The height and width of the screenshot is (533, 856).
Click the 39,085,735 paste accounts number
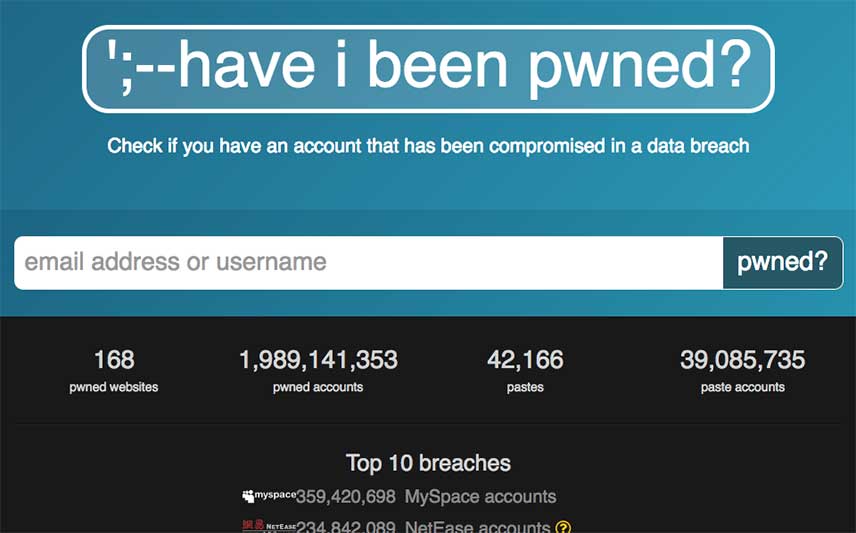tap(742, 360)
